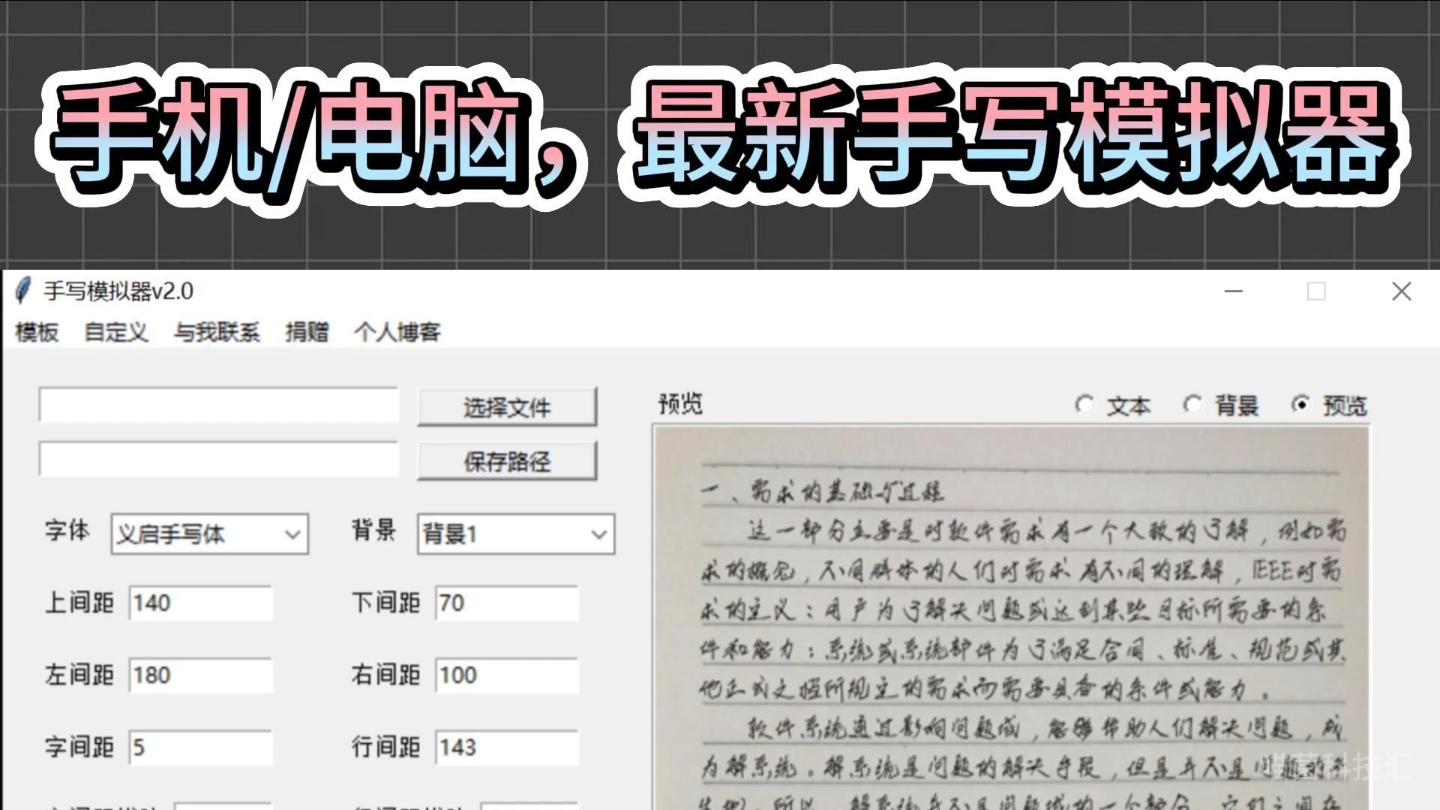The height and width of the screenshot is (810, 1440).
Task: Maximize the 手写模拟器 window
Action: pos(1317,291)
